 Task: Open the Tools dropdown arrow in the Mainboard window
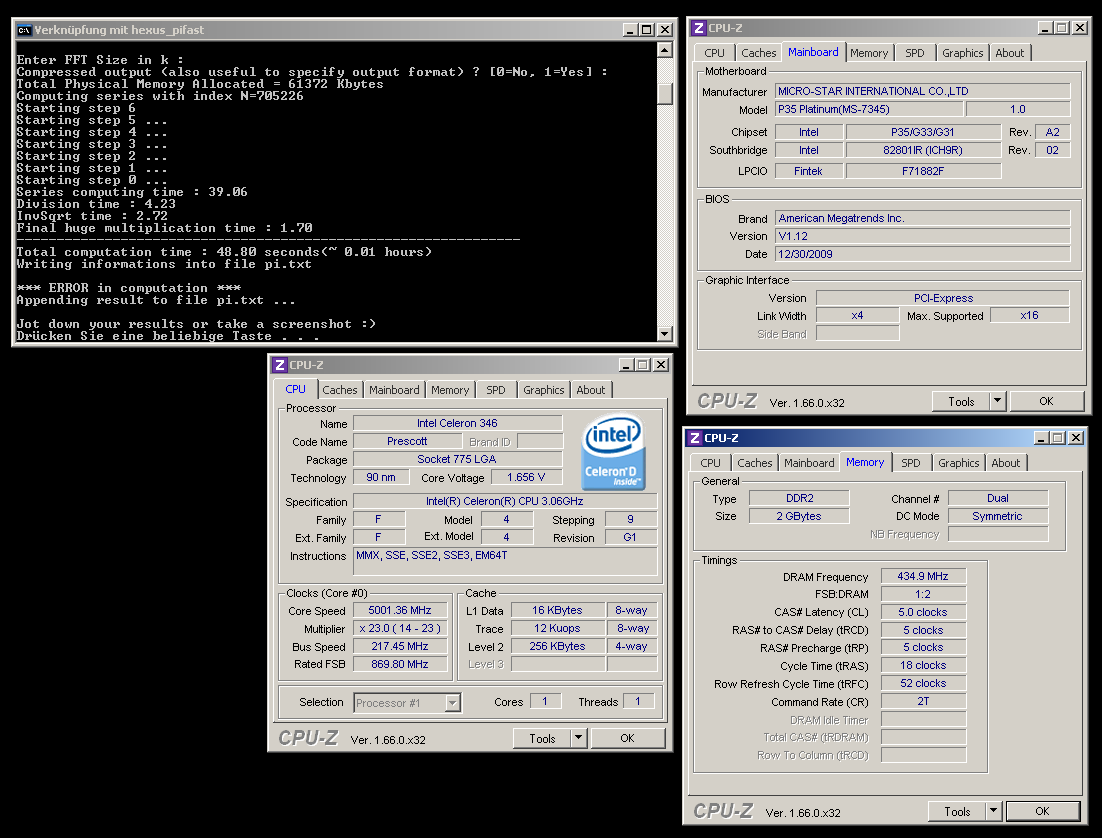coord(997,401)
